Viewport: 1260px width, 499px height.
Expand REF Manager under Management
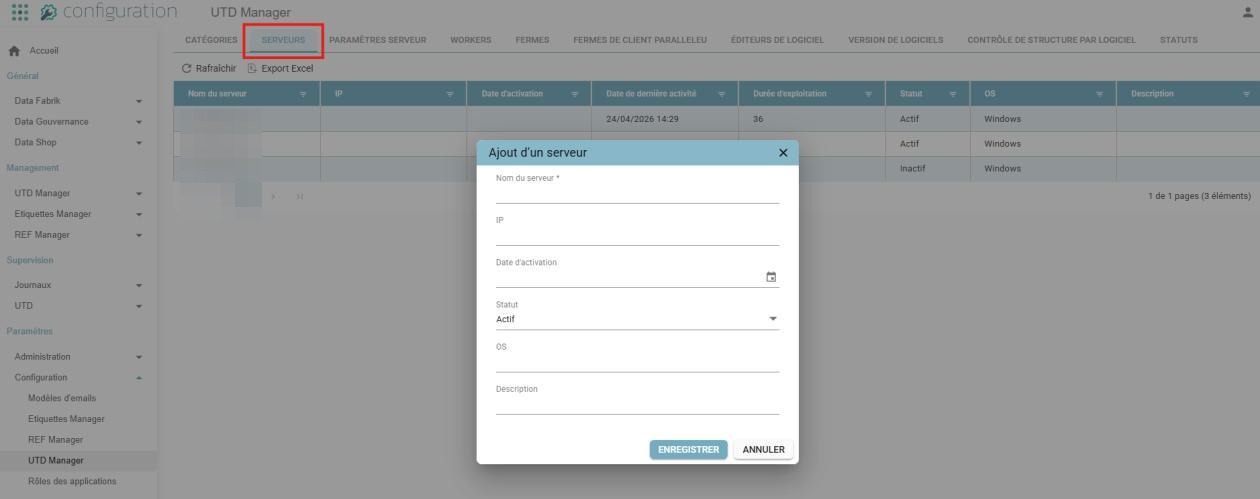click(x=139, y=236)
